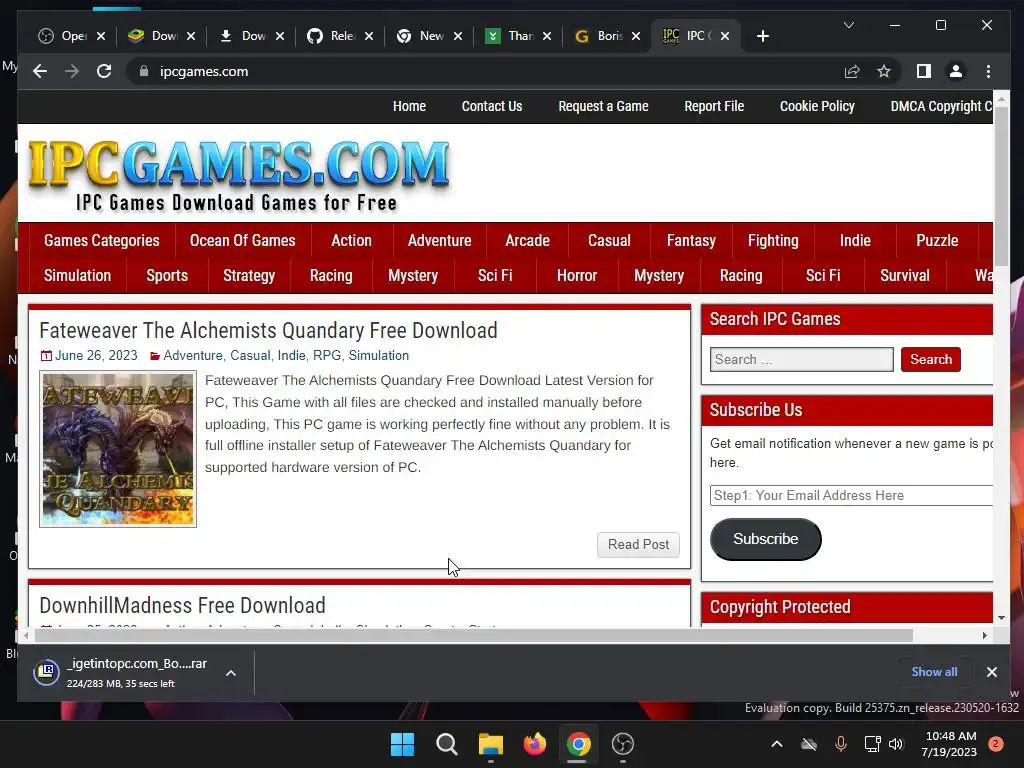
Task: Click the Chrome icon in the taskbar
Action: pyautogui.click(x=579, y=744)
